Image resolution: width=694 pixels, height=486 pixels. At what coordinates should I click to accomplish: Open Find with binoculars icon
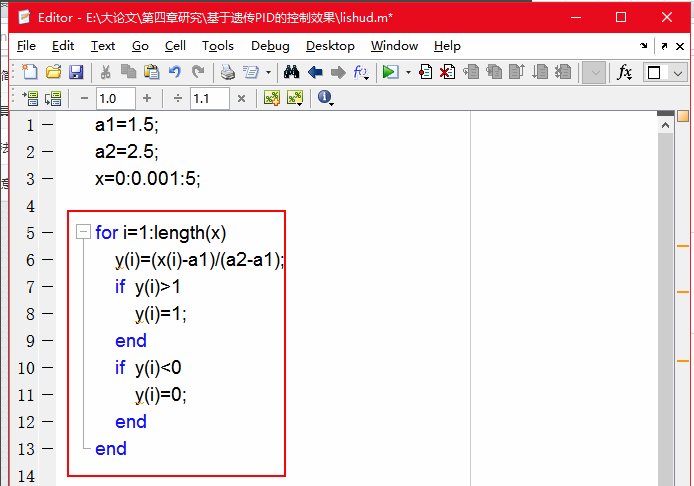click(x=292, y=72)
